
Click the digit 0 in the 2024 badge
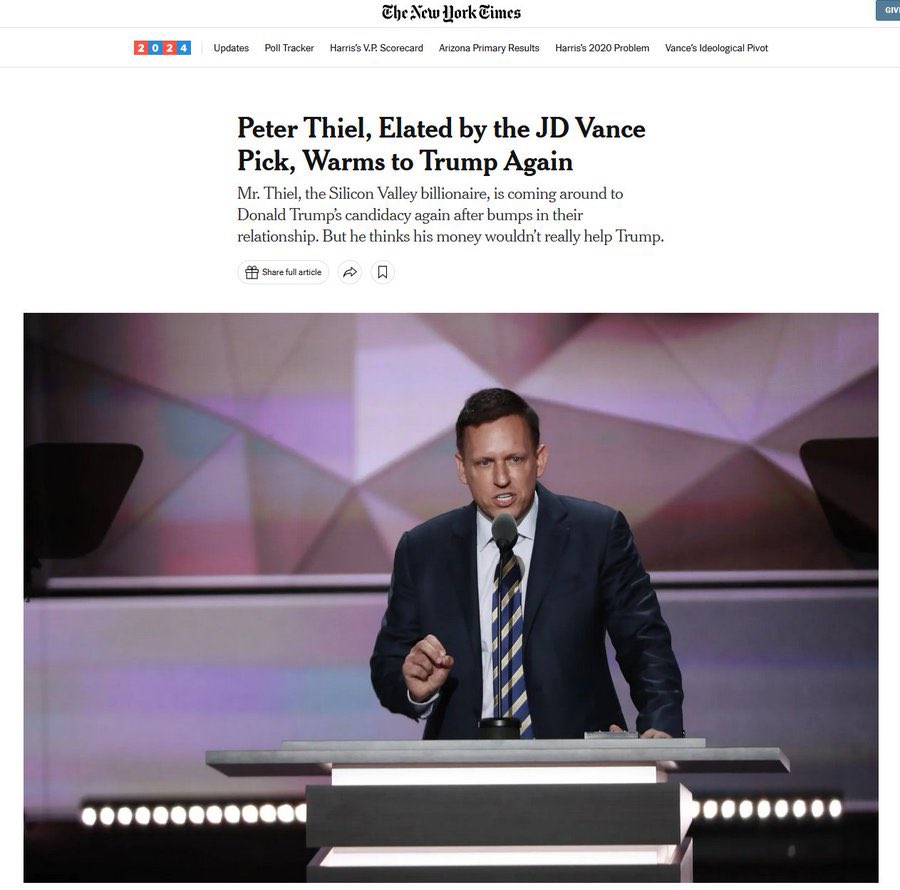(x=156, y=48)
